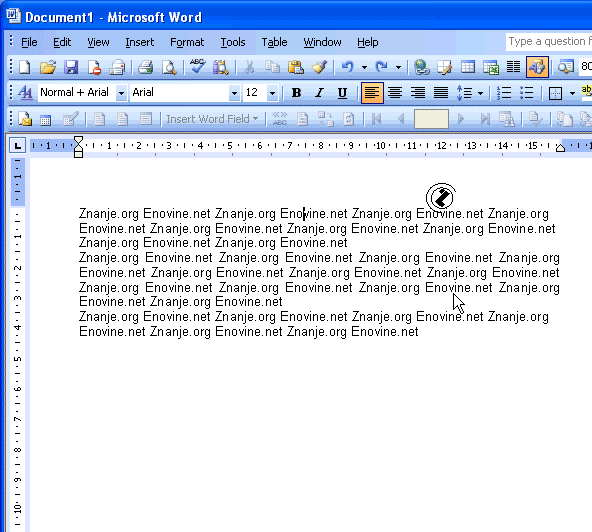Set Align Left paragraph alignment
This screenshot has height=532, width=592.
pyautogui.click(x=372, y=93)
